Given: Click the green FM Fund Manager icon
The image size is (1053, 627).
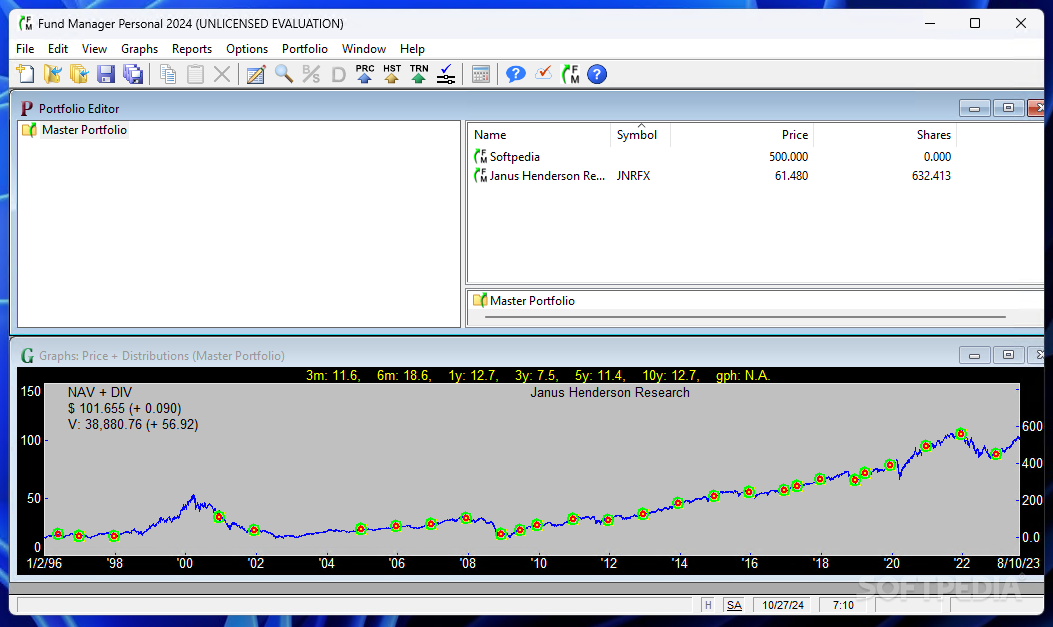Looking at the screenshot, I should 570,74.
